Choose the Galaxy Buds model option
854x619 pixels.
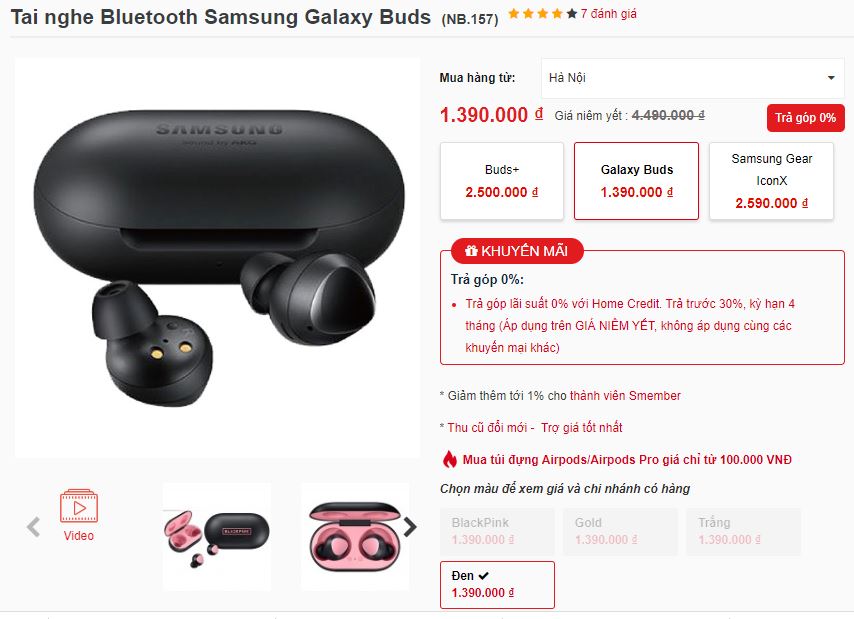click(x=636, y=181)
